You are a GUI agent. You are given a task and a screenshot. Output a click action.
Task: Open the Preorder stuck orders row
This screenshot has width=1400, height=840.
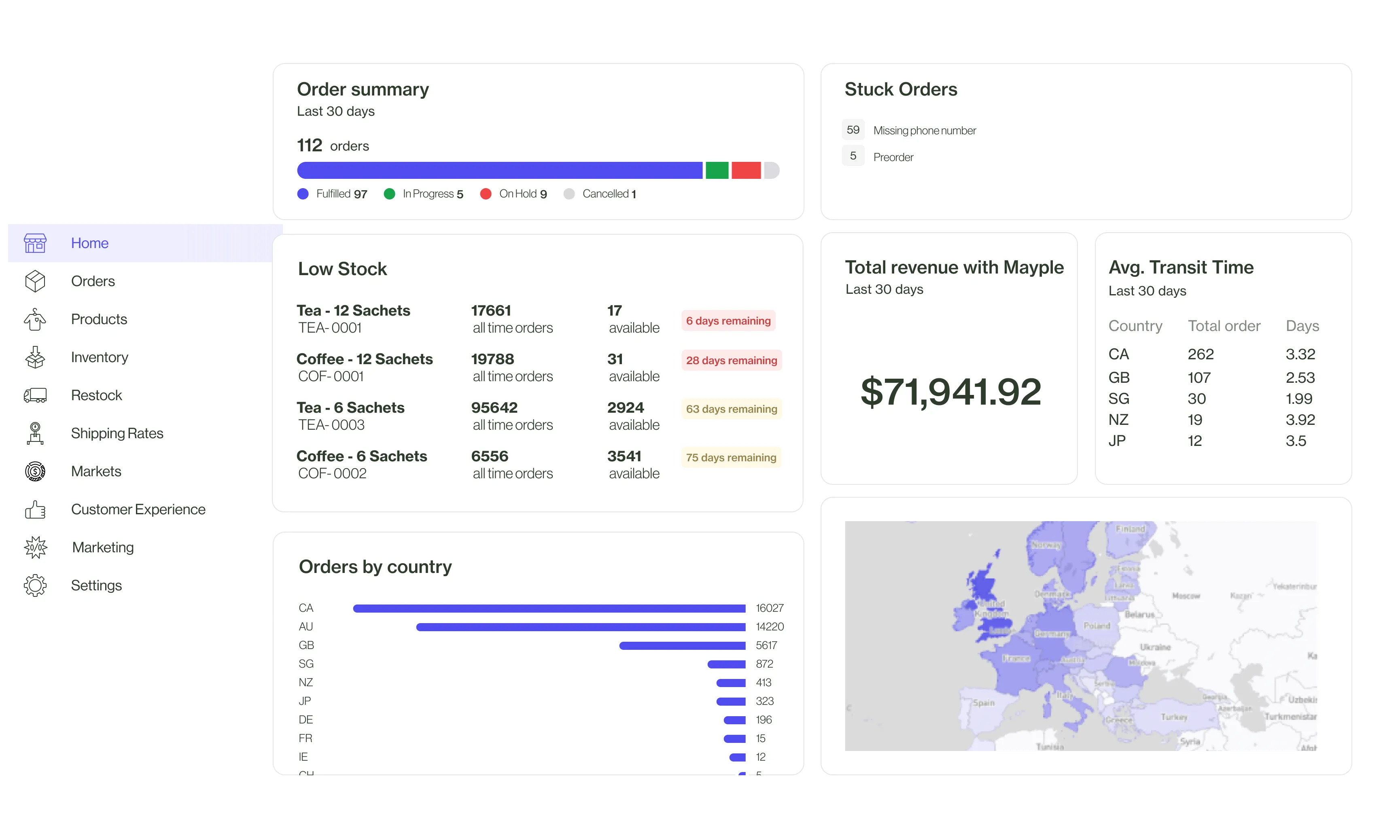(893, 157)
